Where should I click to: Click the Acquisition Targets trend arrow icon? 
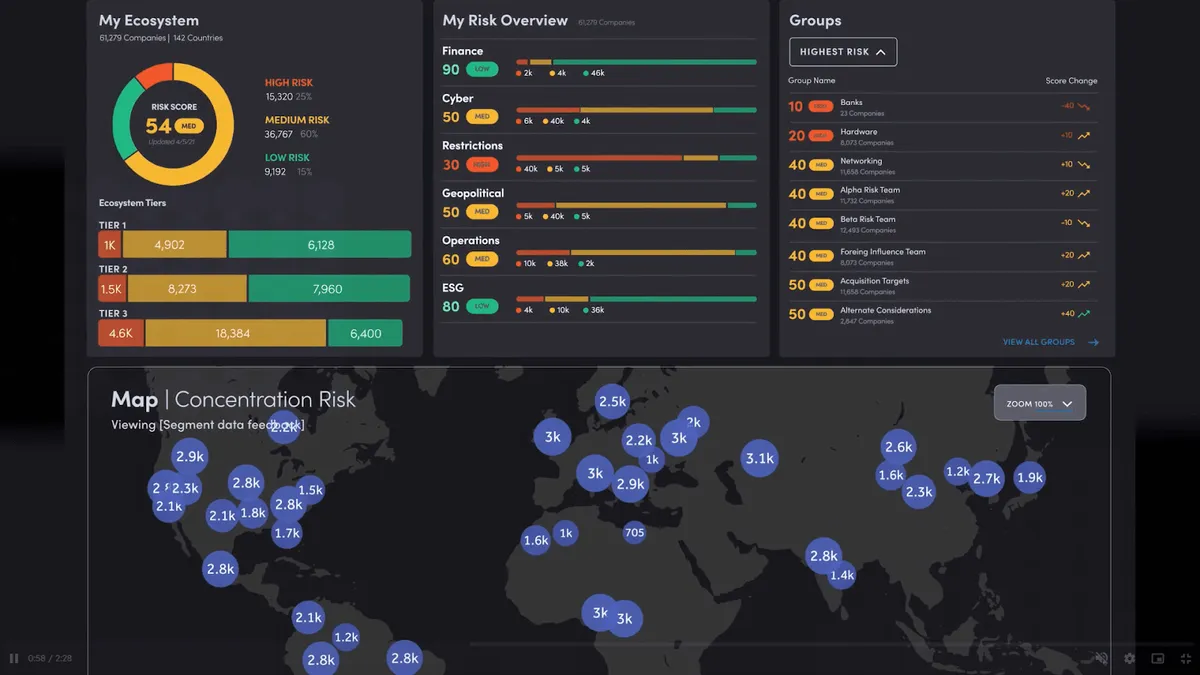point(1085,284)
